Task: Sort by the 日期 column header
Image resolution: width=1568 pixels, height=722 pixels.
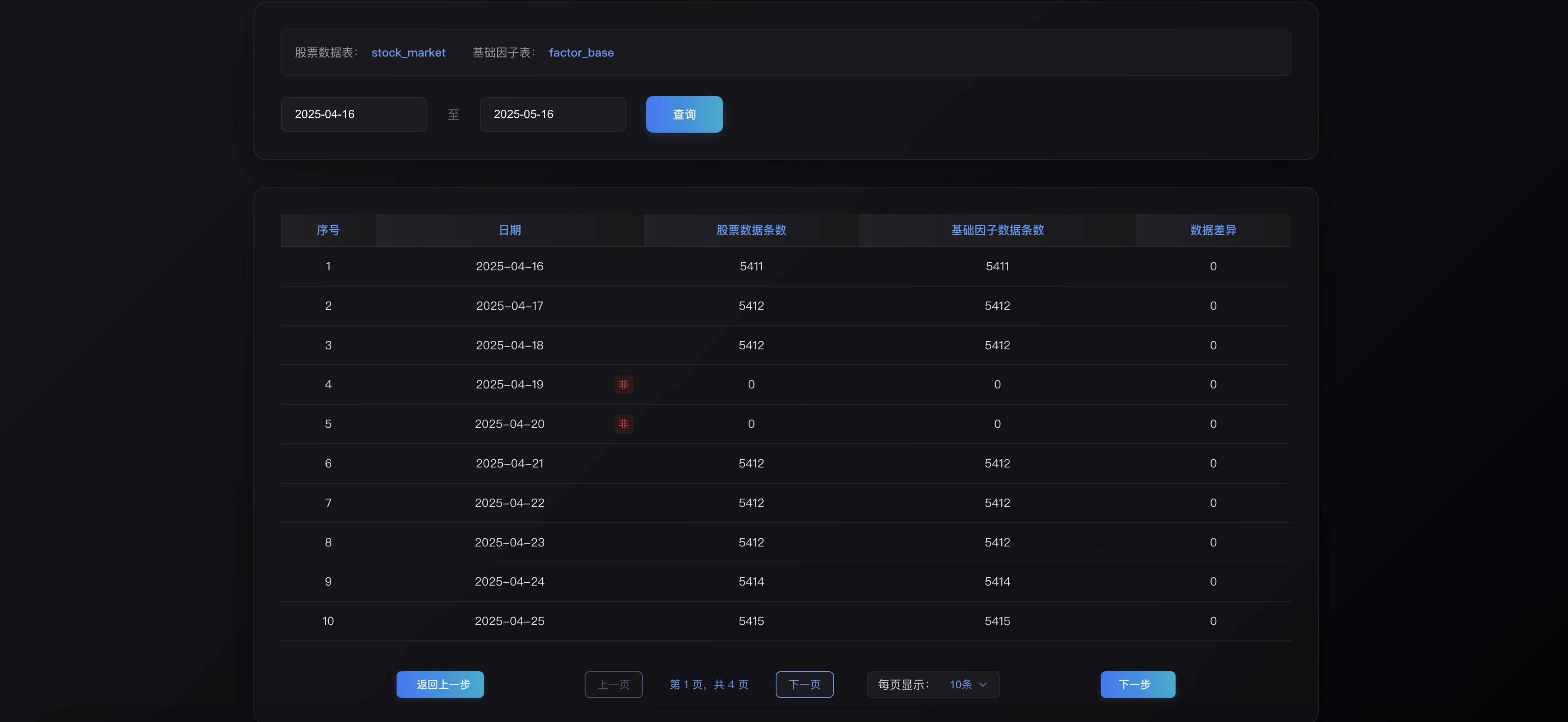Action: click(509, 230)
